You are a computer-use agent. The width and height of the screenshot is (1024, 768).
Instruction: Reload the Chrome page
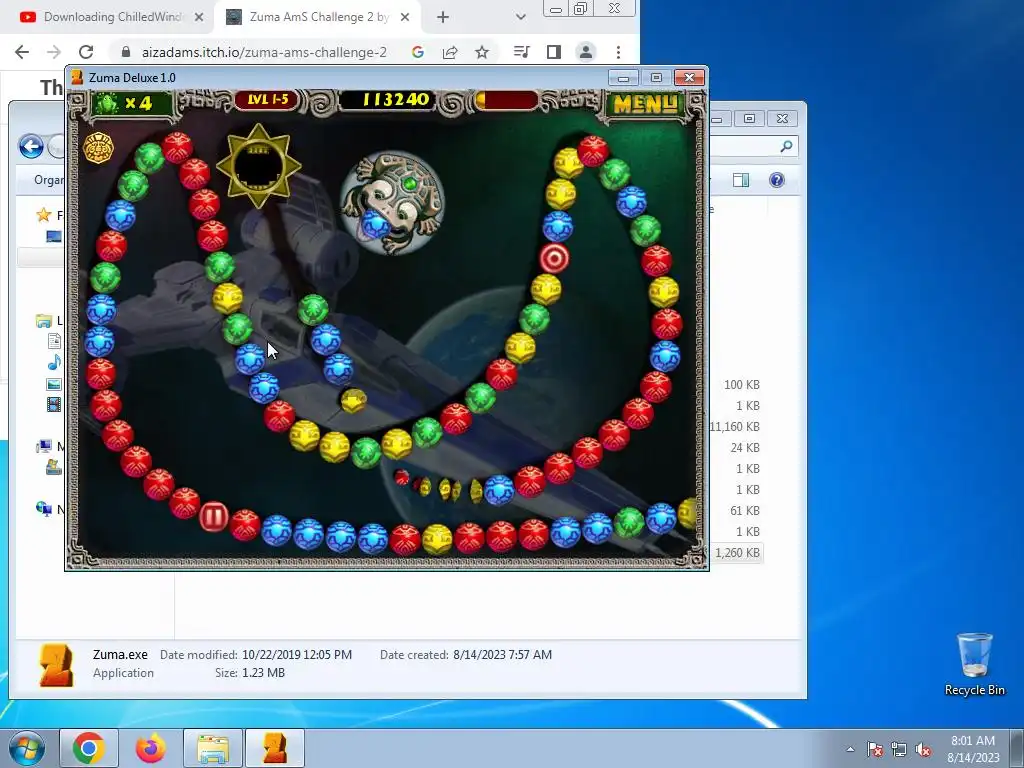pos(86,52)
